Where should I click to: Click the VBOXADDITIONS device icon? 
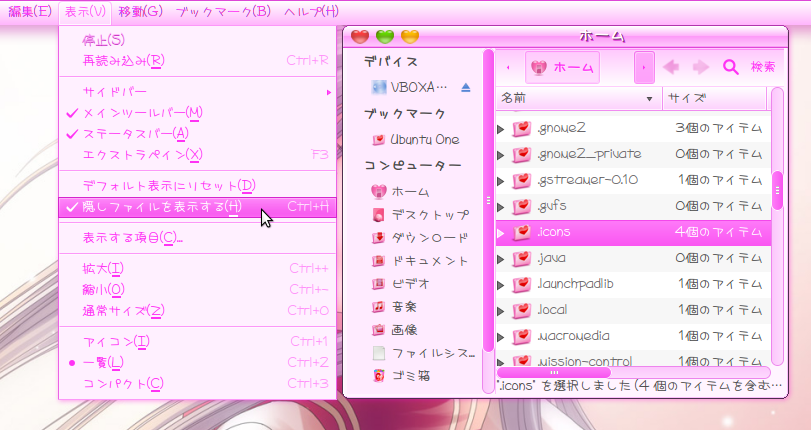(379, 87)
